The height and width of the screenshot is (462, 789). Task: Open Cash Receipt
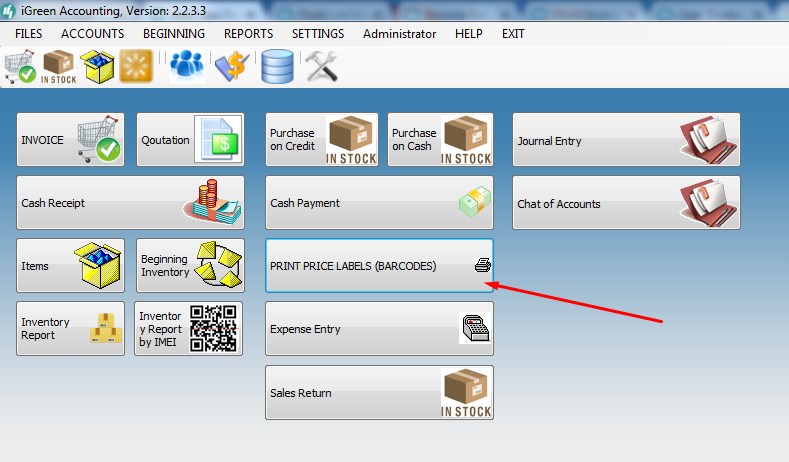click(x=130, y=202)
